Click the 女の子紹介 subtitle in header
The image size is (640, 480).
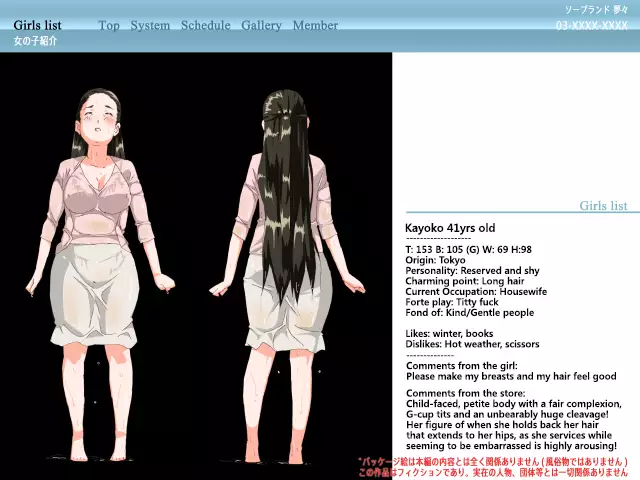click(35, 41)
